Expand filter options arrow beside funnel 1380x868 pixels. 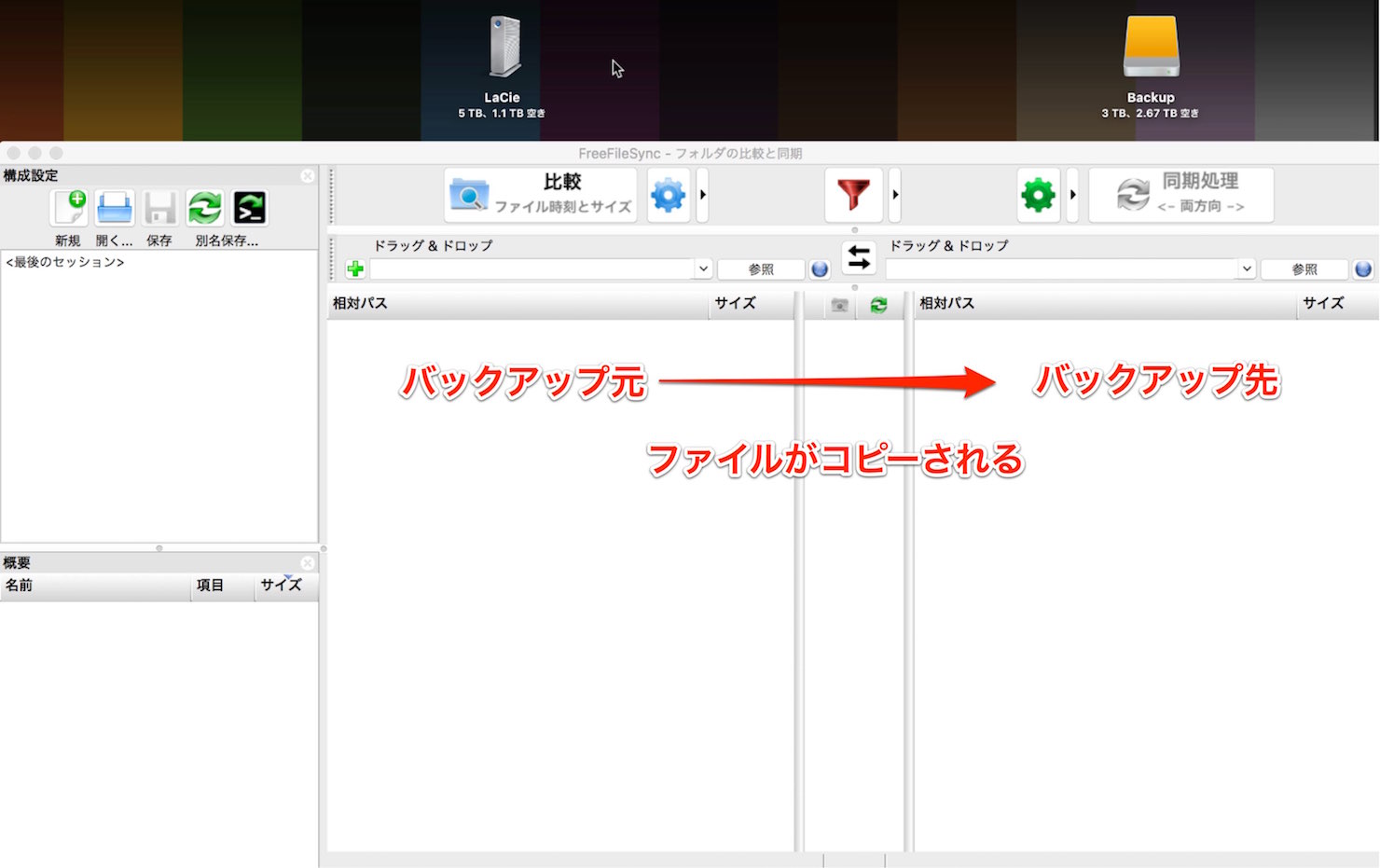[895, 195]
